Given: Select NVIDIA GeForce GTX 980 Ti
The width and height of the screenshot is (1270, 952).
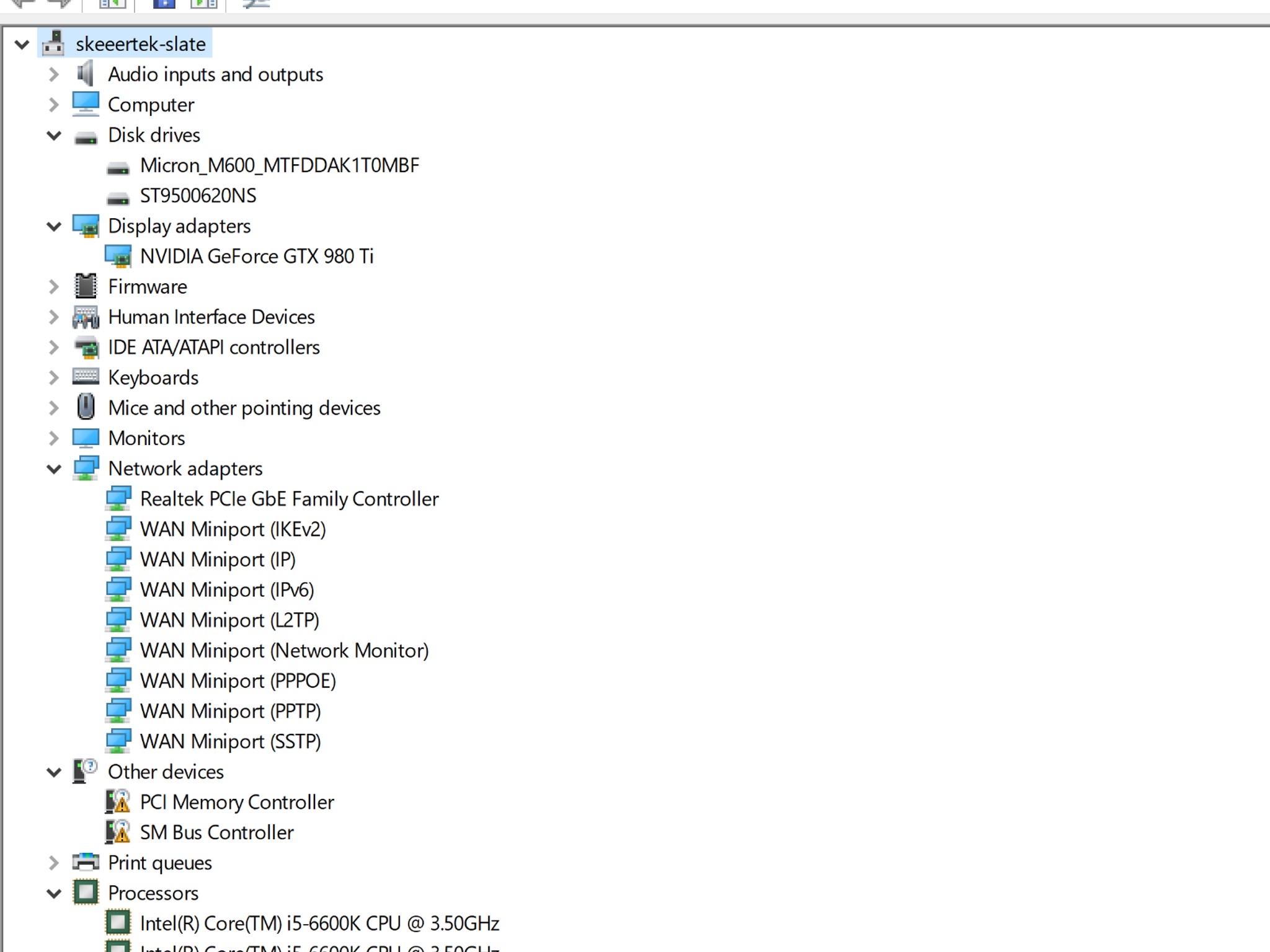Looking at the screenshot, I should [x=257, y=257].
